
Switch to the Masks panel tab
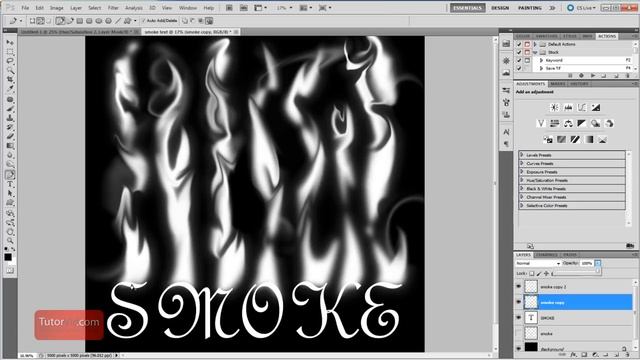click(x=558, y=84)
